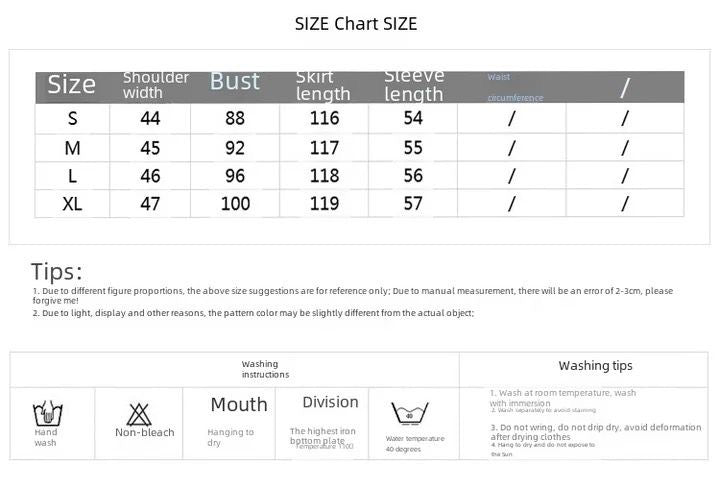Screen dimensions: 720x489
Task: Click the "Skirt length" column header
Action: point(323,86)
